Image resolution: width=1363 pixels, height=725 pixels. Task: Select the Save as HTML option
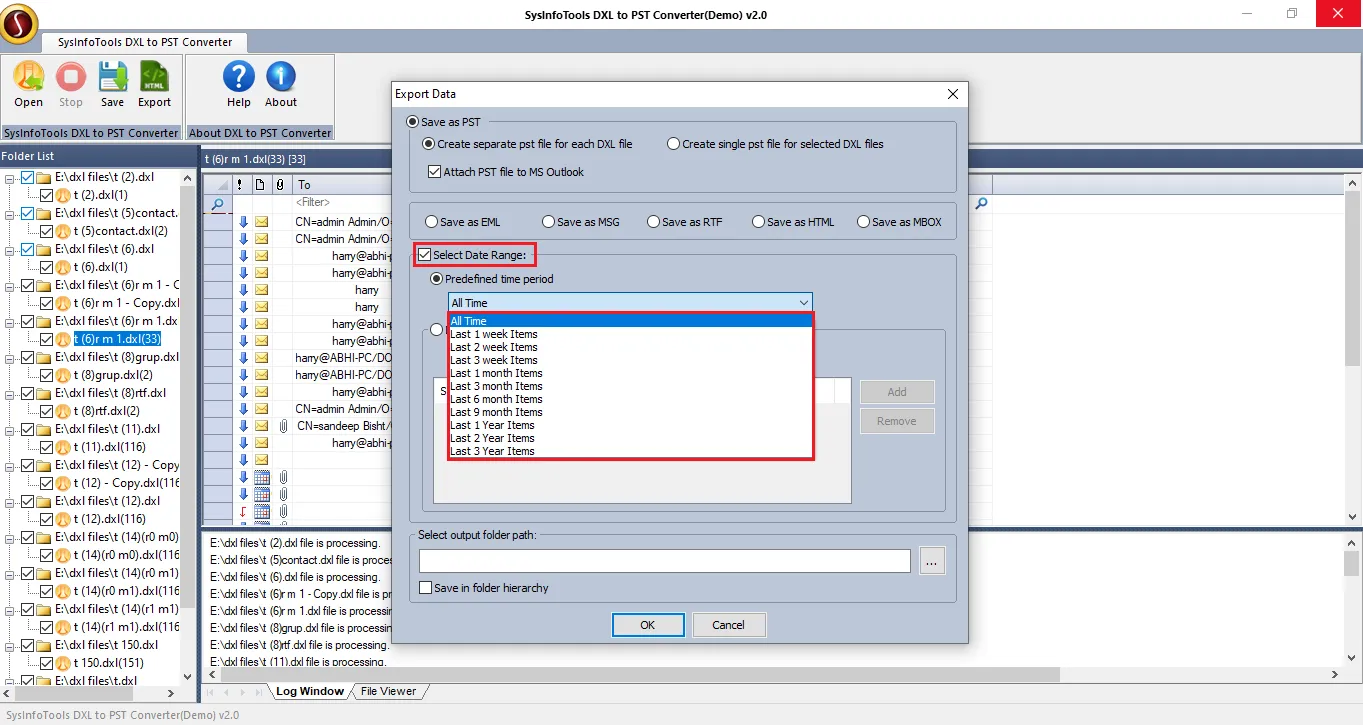759,222
